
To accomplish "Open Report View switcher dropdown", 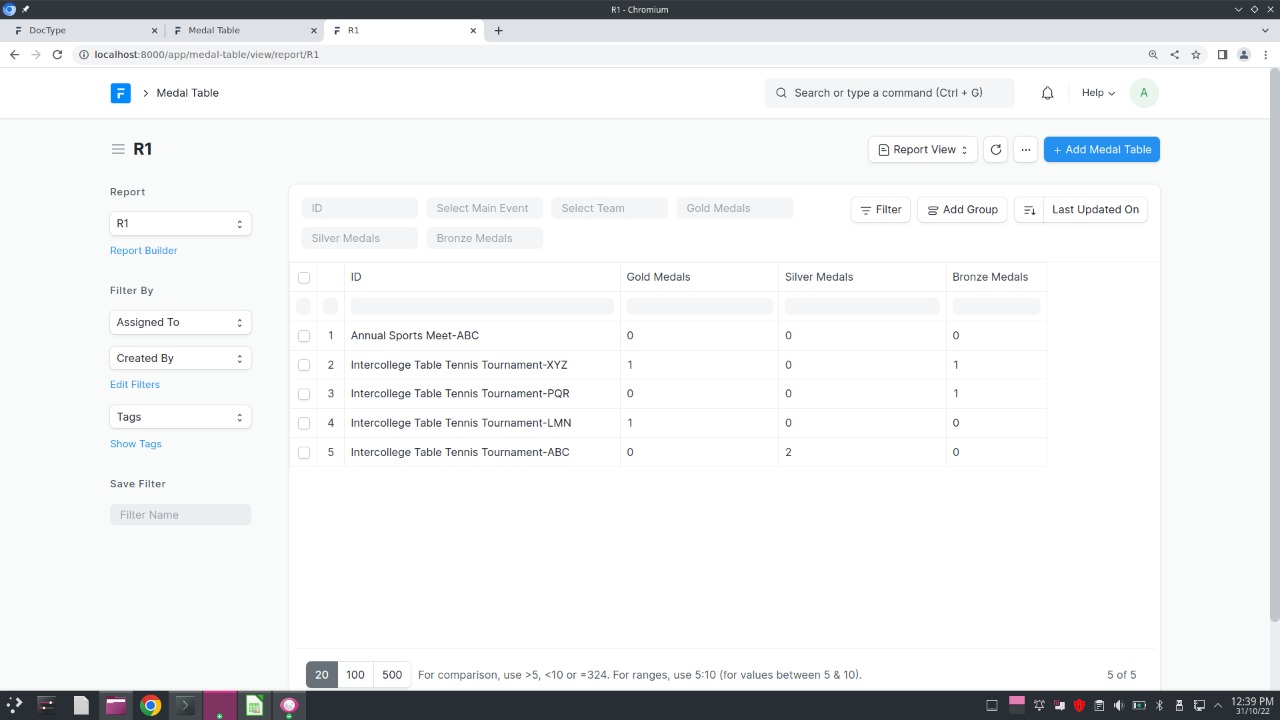I will (x=923, y=150).
